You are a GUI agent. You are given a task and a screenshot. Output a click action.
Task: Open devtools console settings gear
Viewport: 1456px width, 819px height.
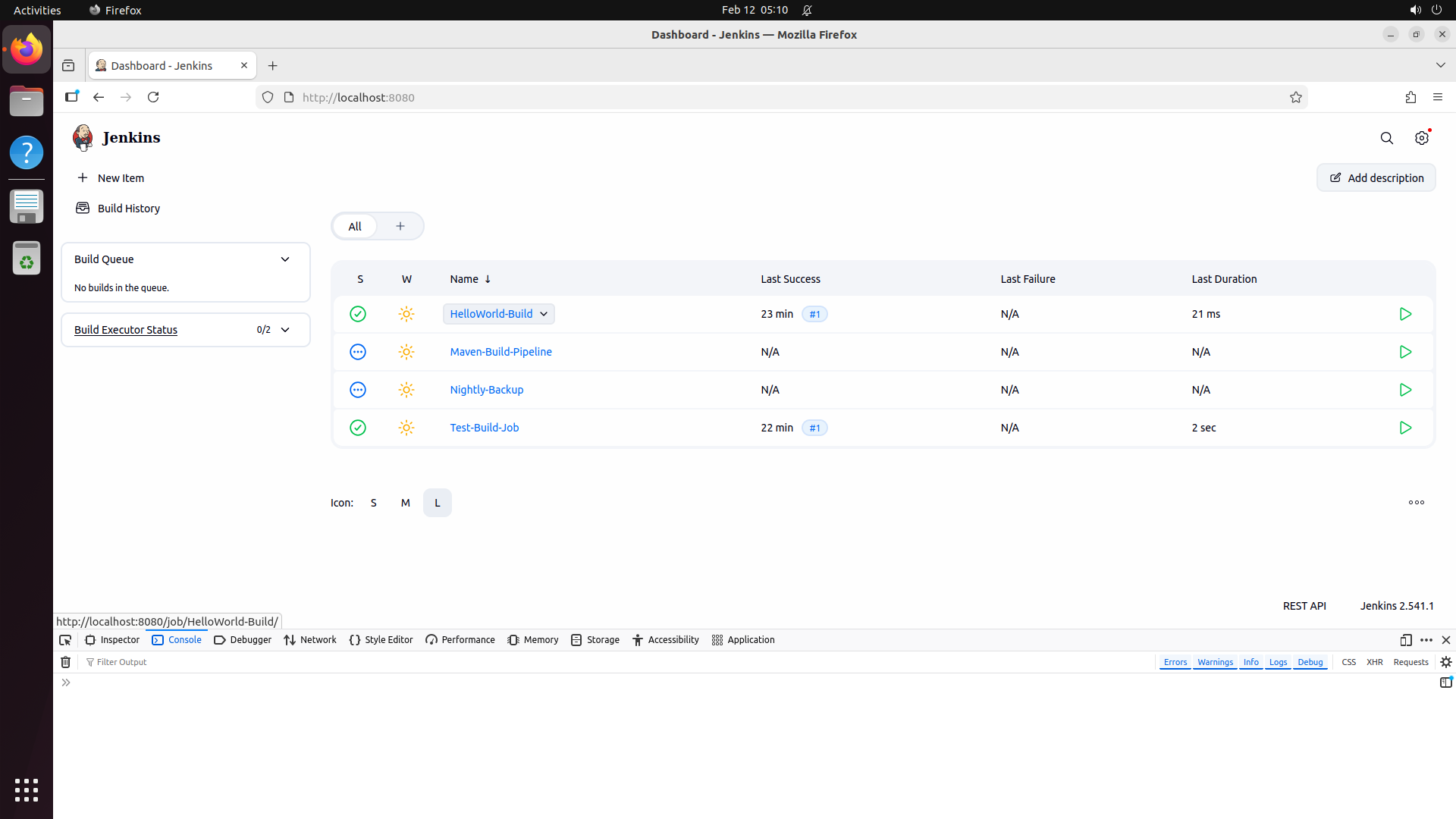pyautogui.click(x=1446, y=662)
